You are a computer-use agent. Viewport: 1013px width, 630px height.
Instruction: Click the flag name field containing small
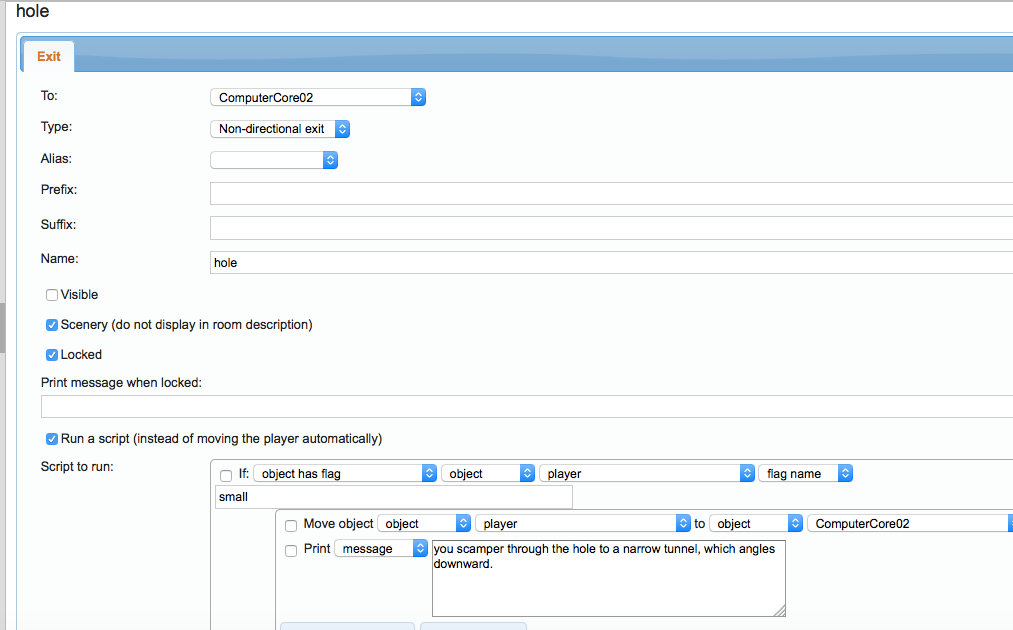pos(393,497)
